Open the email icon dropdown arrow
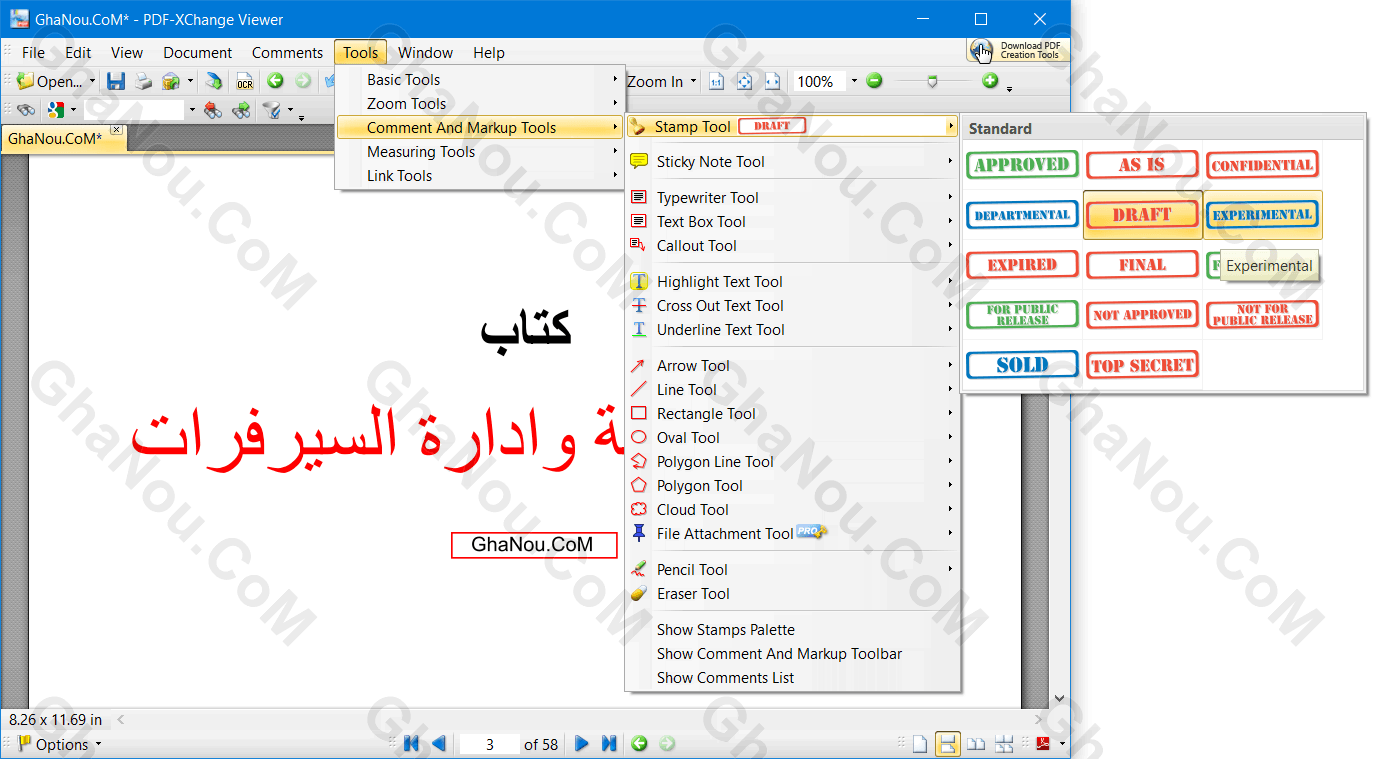Screen dimensions: 1373x759 189,82
